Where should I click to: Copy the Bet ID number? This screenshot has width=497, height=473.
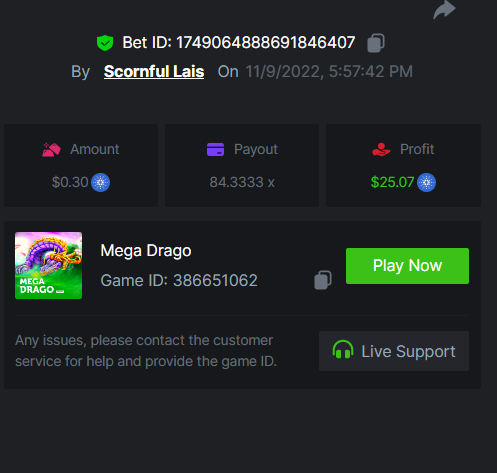click(376, 43)
